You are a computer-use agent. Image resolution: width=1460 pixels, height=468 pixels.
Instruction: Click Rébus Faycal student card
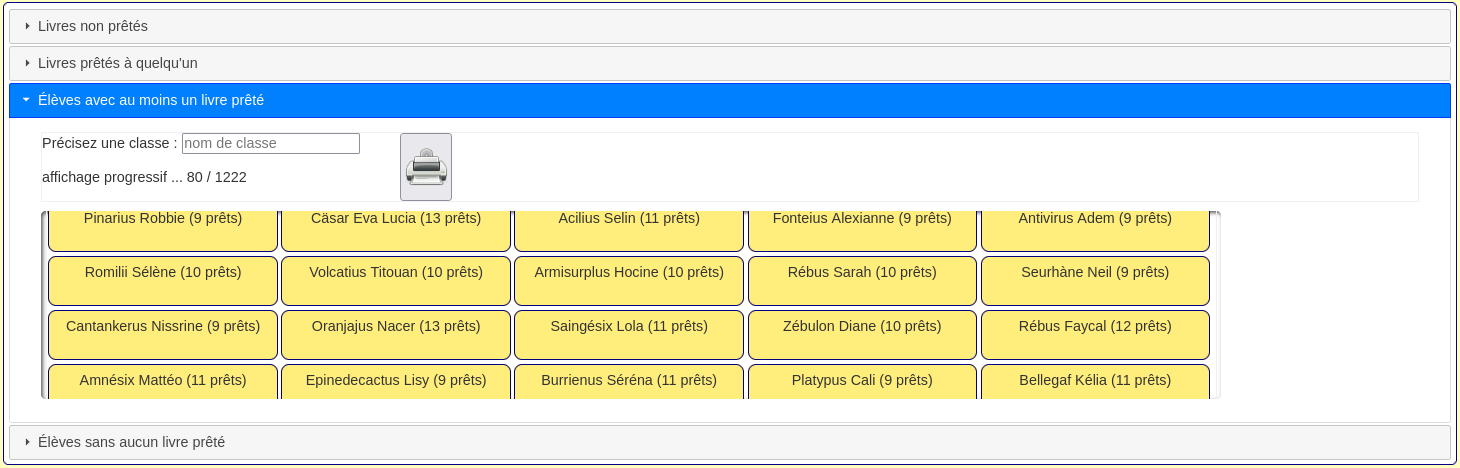coord(1095,335)
